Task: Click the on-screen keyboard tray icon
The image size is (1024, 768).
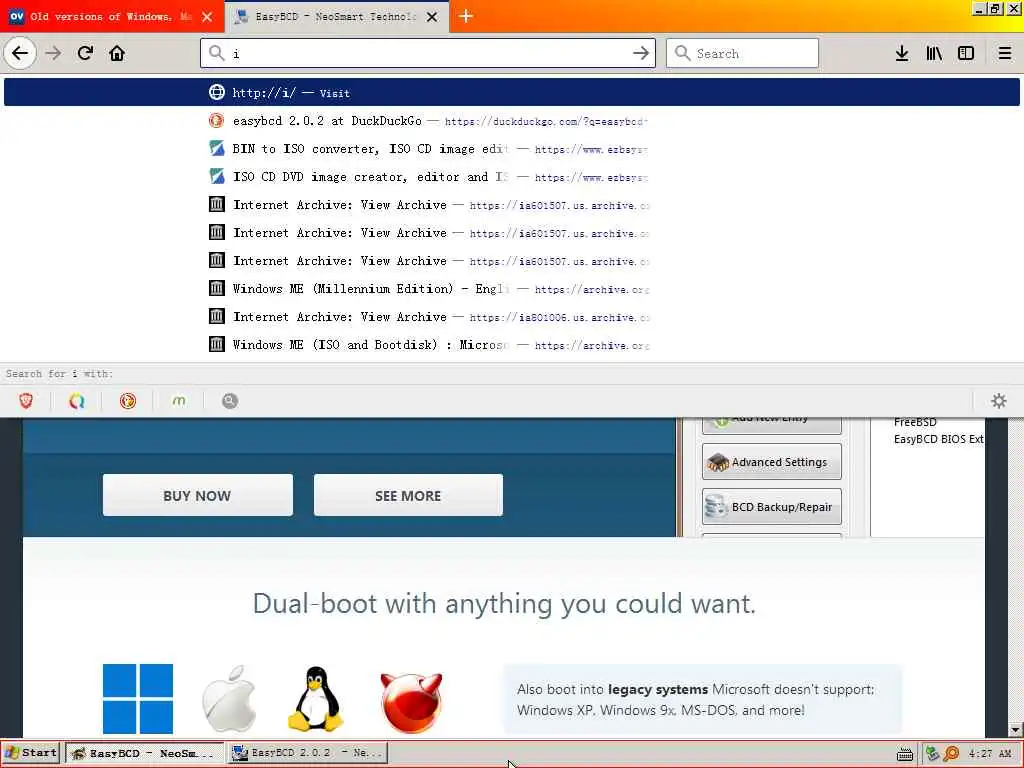Action: pos(904,754)
